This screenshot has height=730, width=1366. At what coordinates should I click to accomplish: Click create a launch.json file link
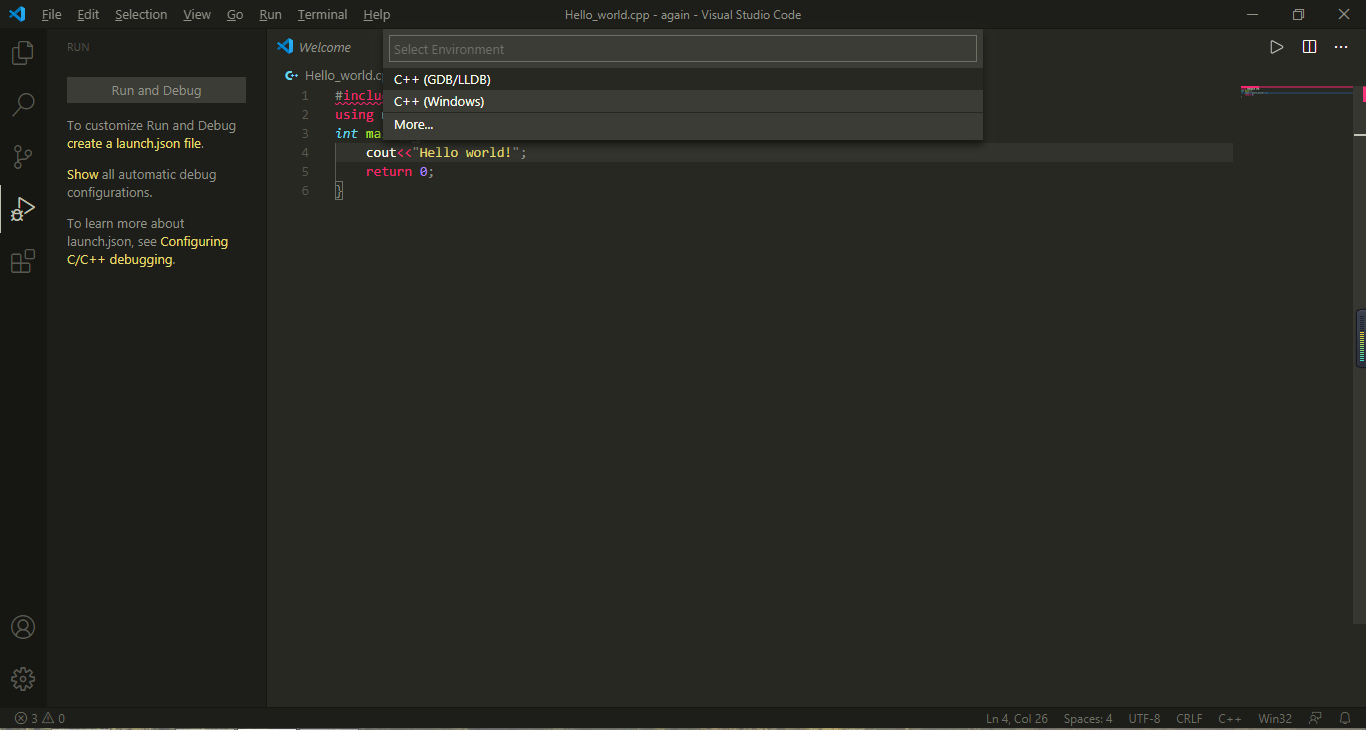(134, 143)
